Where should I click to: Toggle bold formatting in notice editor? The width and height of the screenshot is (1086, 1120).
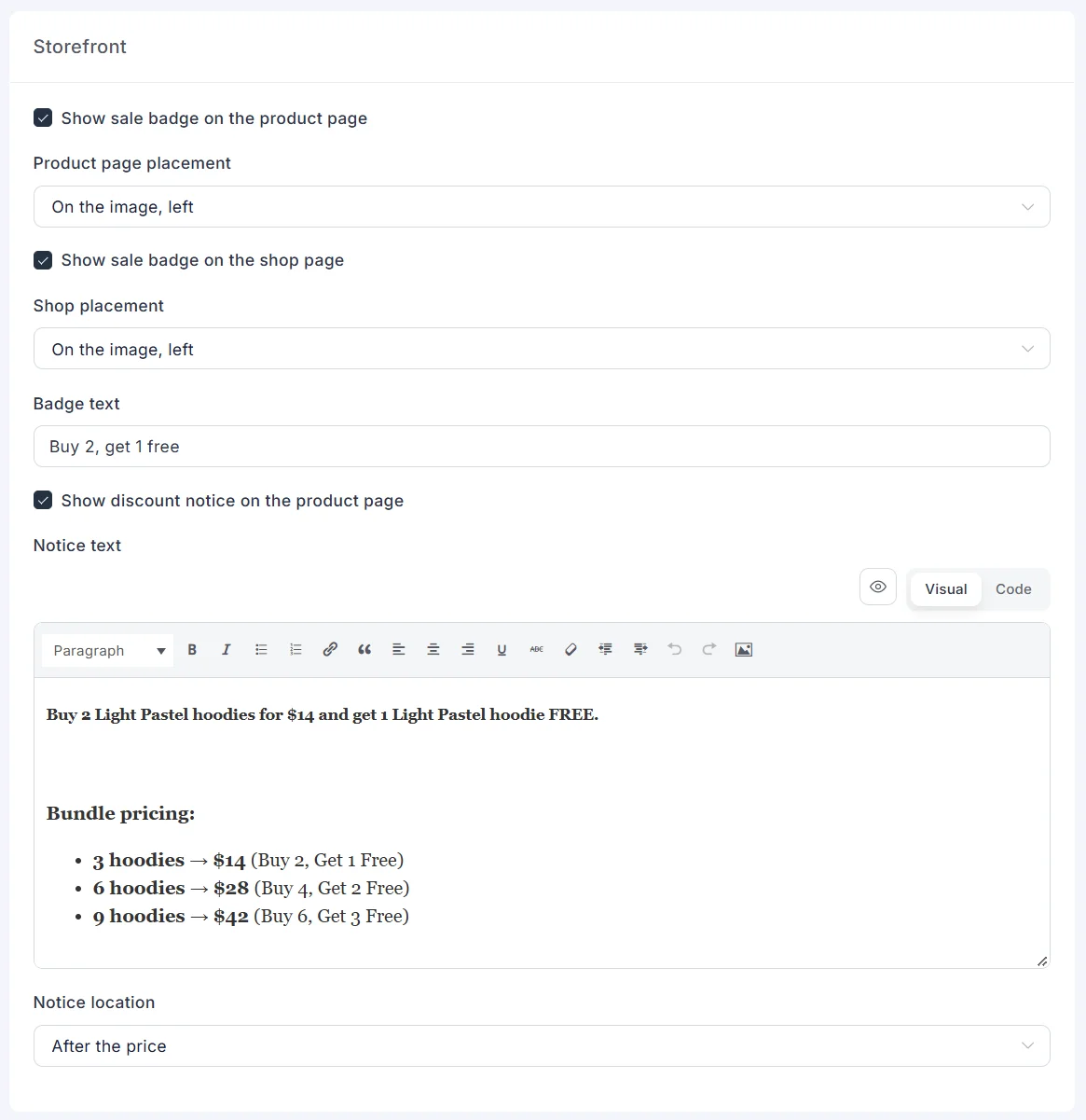point(192,650)
